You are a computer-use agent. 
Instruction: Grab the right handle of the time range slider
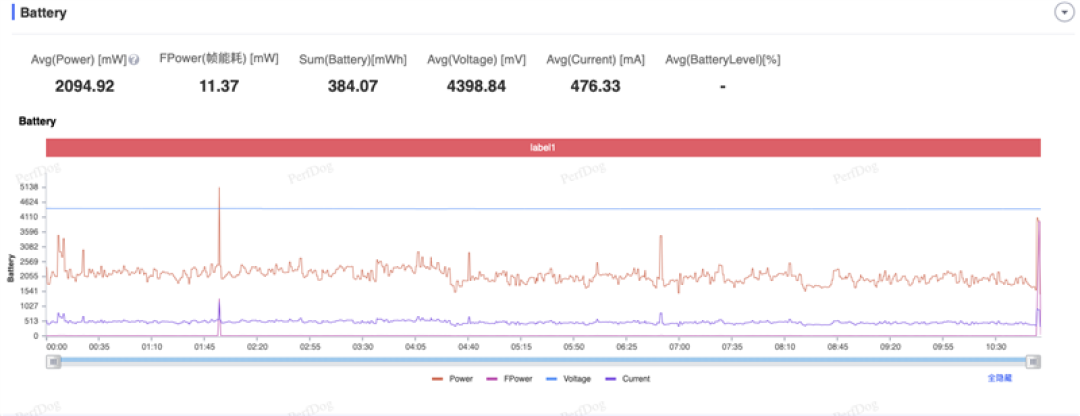coord(1033,362)
